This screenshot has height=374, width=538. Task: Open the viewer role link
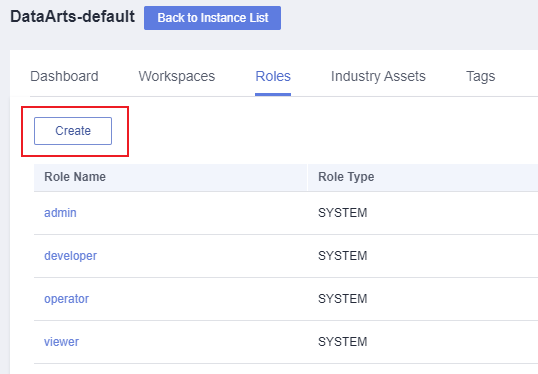point(61,342)
